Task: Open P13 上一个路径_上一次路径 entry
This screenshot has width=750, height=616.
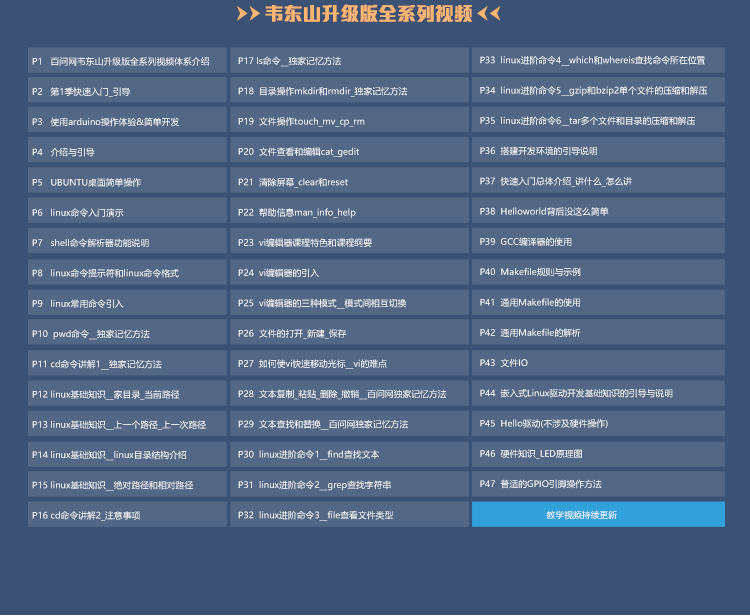Action: pyautogui.click(x=127, y=424)
